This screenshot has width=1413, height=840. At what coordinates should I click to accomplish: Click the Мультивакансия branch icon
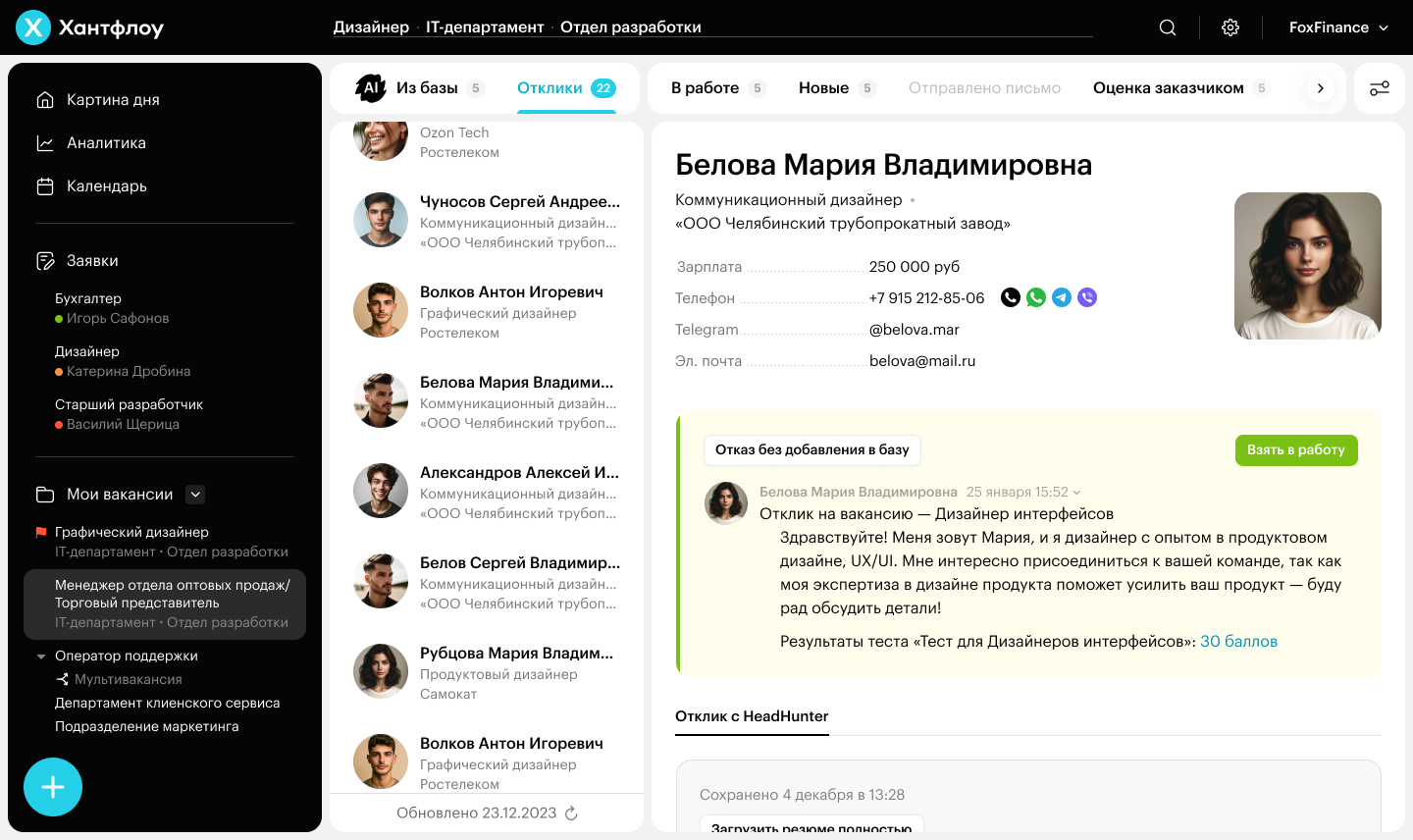[62, 679]
